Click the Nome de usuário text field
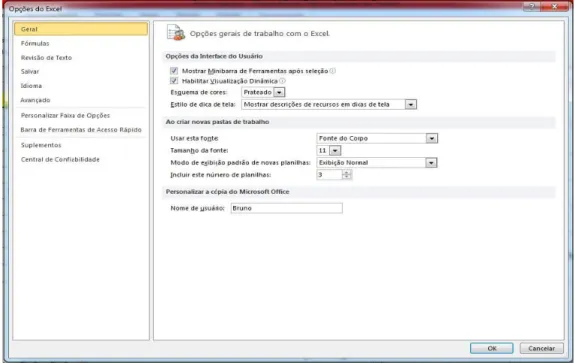This screenshot has width=575, height=363. click(286, 208)
